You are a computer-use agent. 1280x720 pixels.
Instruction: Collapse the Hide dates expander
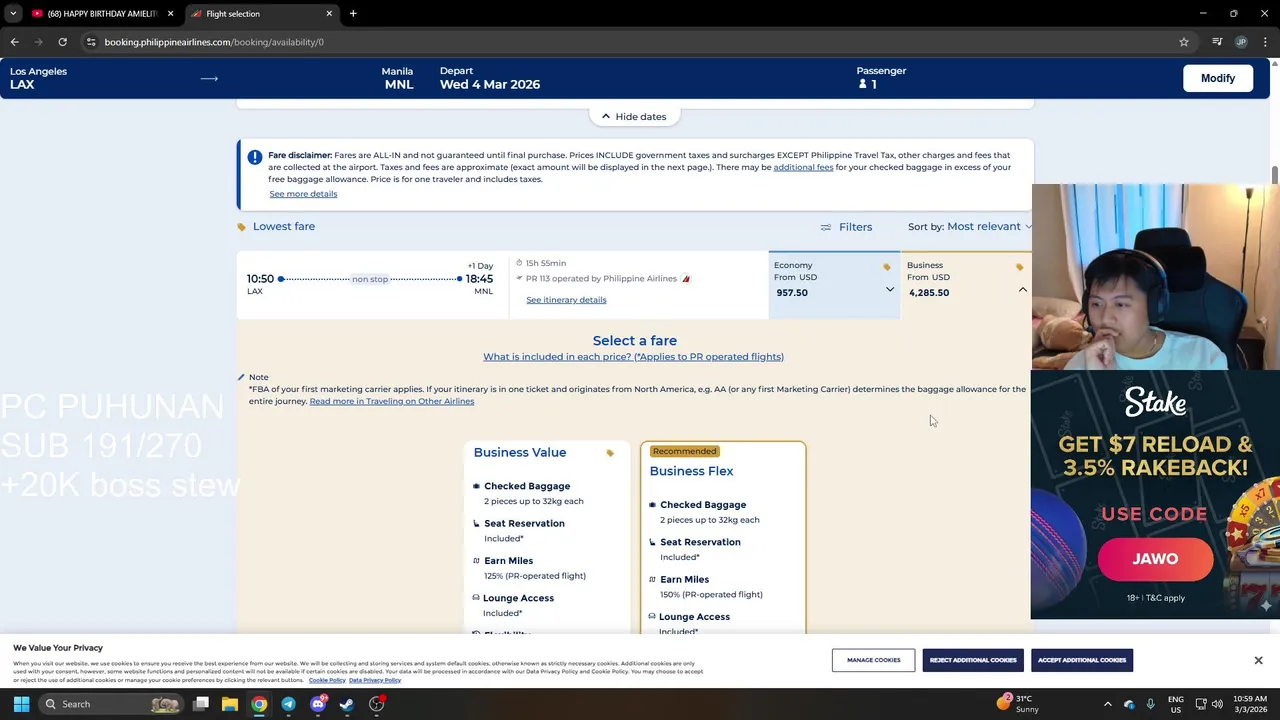pyautogui.click(x=634, y=117)
